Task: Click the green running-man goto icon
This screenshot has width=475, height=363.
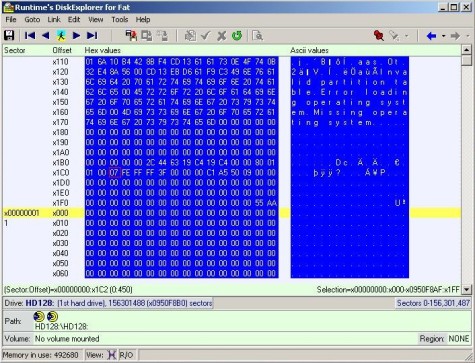Action: pyautogui.click(x=61, y=35)
